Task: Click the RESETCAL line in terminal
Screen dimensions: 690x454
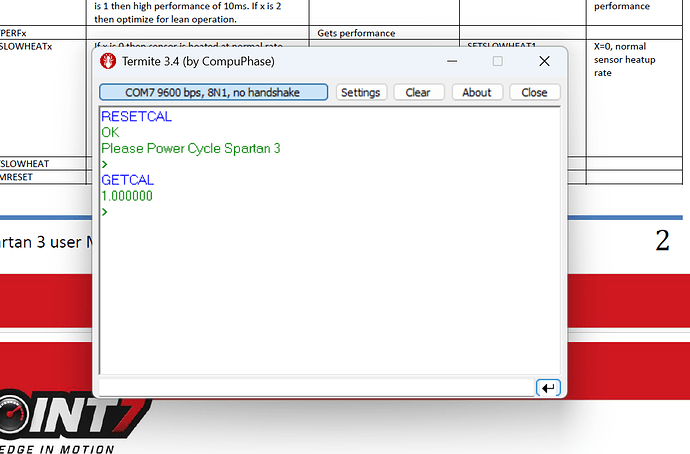Action: (136, 117)
